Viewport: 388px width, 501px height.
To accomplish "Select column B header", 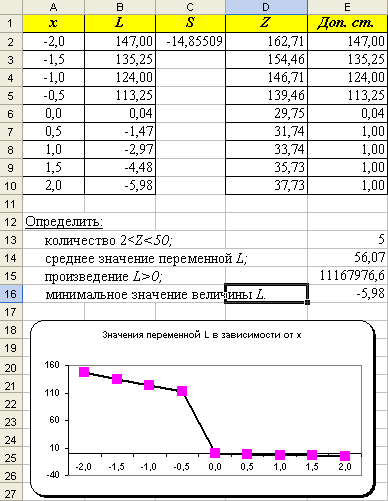I will [120, 7].
